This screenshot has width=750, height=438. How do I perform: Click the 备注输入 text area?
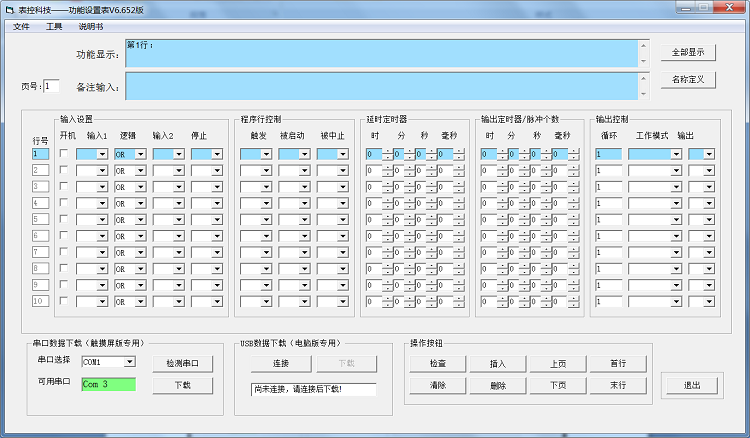click(x=381, y=86)
